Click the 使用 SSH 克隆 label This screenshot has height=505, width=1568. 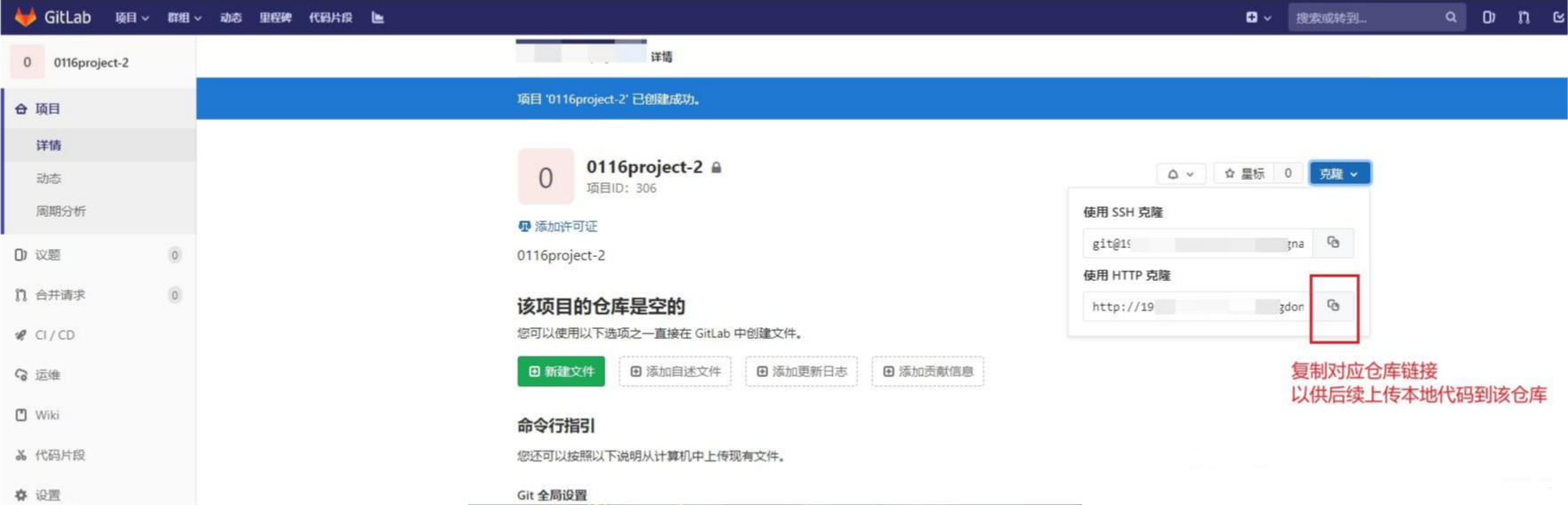(1123, 212)
